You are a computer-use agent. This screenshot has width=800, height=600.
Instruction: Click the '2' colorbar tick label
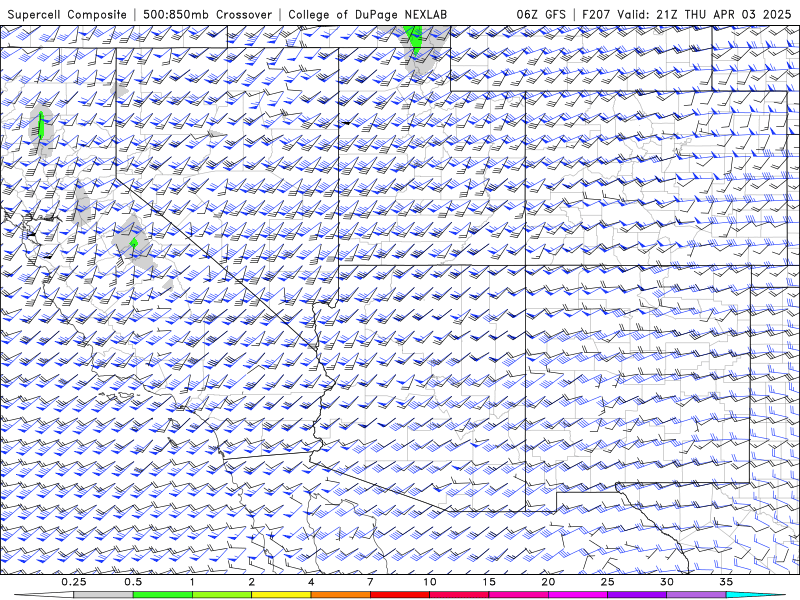(x=252, y=582)
